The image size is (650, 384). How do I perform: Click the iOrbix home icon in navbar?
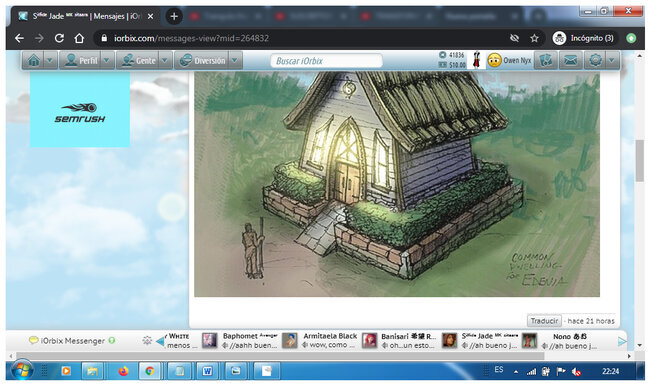click(34, 61)
